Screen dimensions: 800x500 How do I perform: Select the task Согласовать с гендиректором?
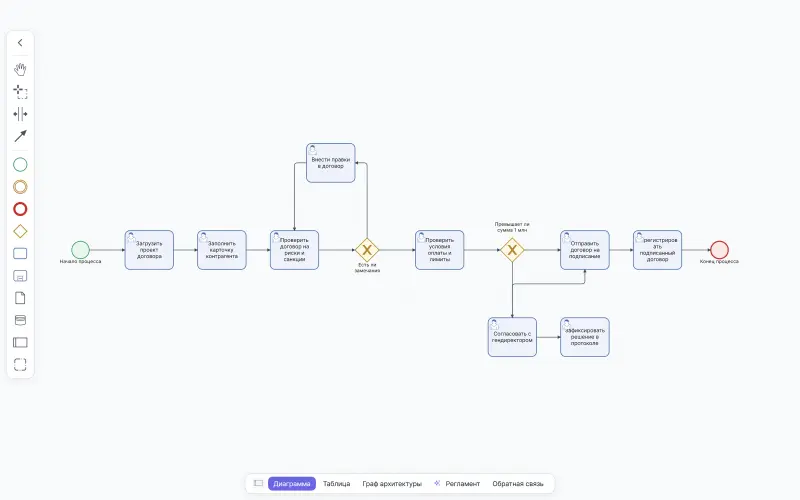point(512,337)
